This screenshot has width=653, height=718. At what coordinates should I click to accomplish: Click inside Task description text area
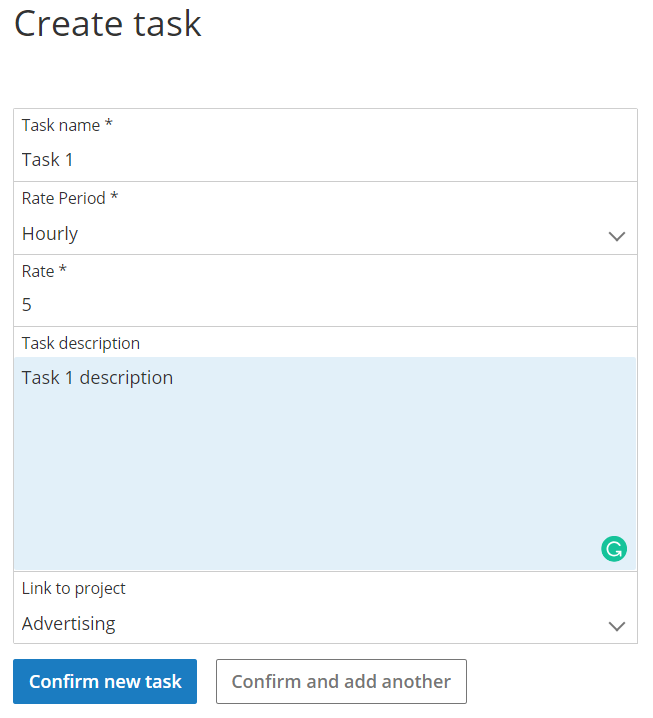click(x=325, y=463)
